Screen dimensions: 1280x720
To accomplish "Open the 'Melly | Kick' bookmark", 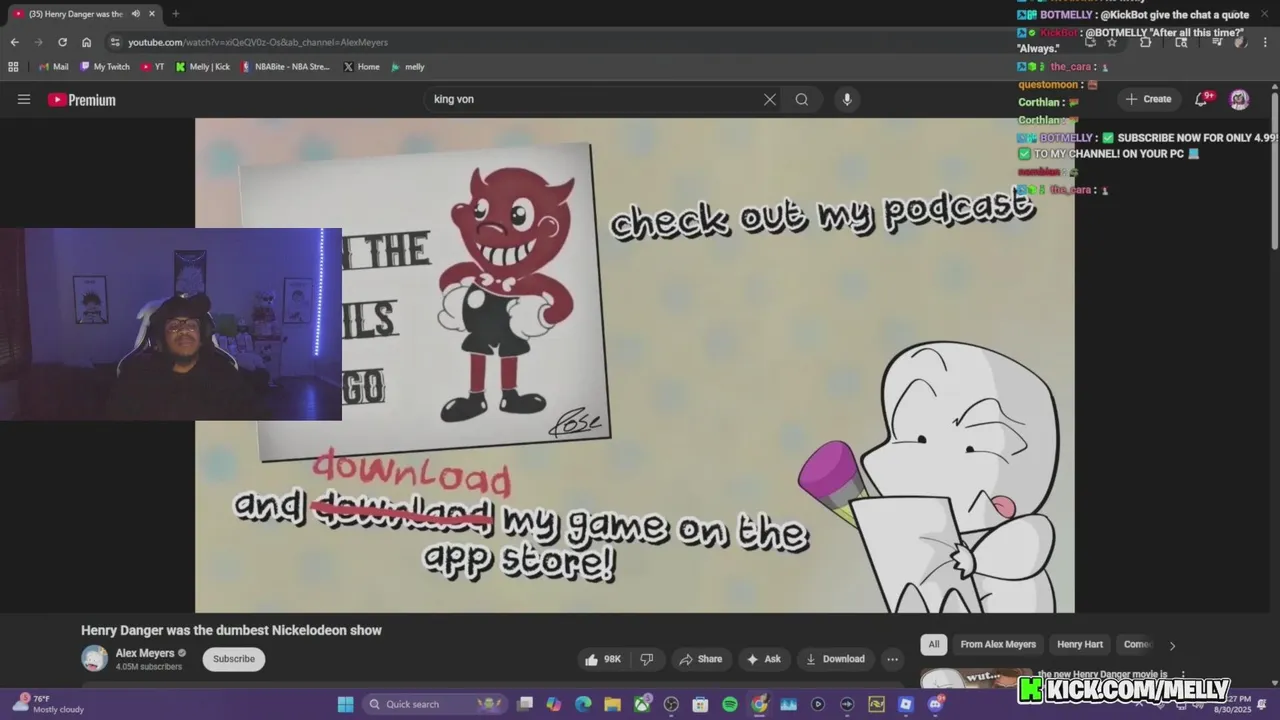I will 203,67.
